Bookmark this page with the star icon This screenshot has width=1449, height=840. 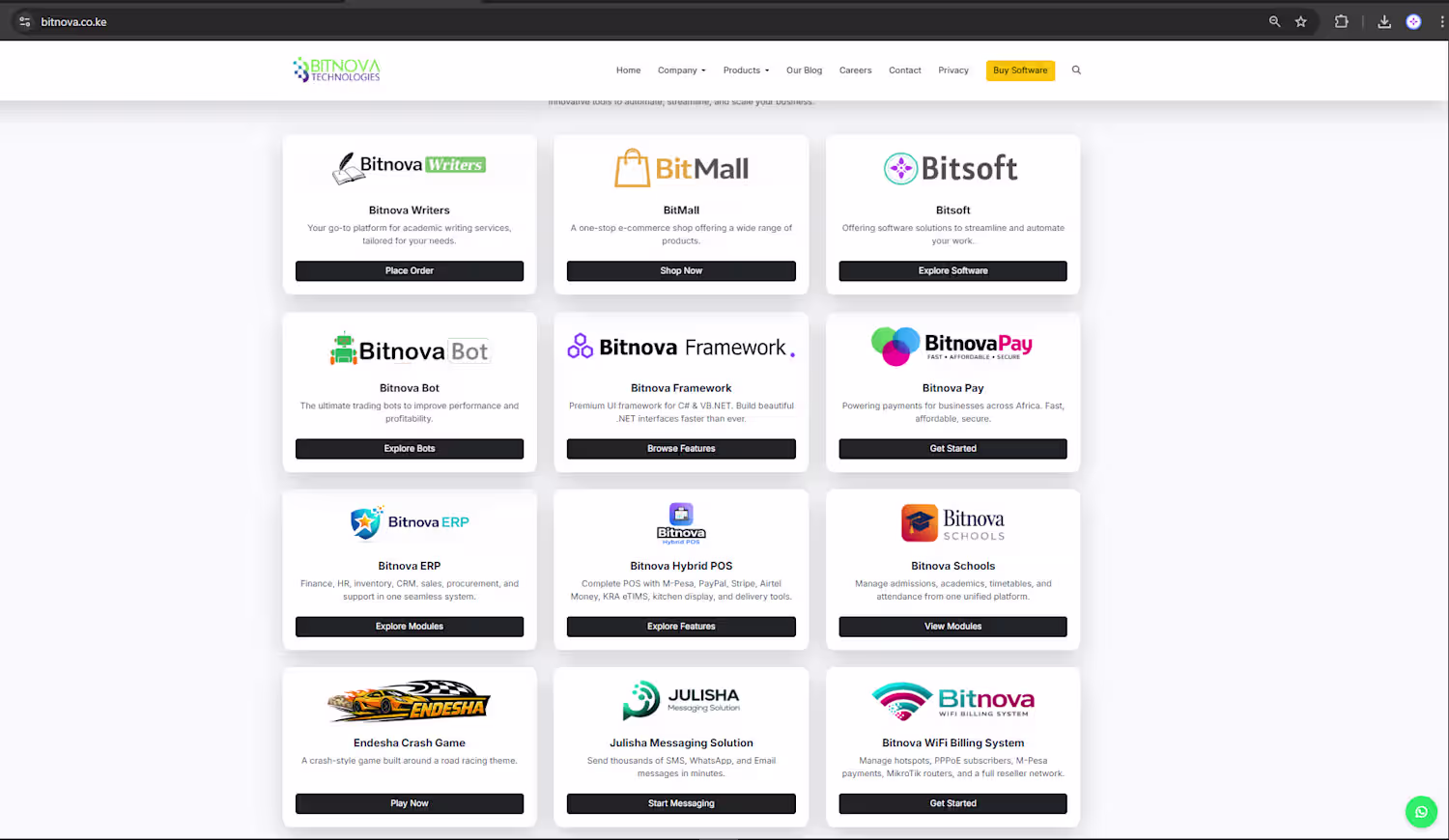point(1301,21)
